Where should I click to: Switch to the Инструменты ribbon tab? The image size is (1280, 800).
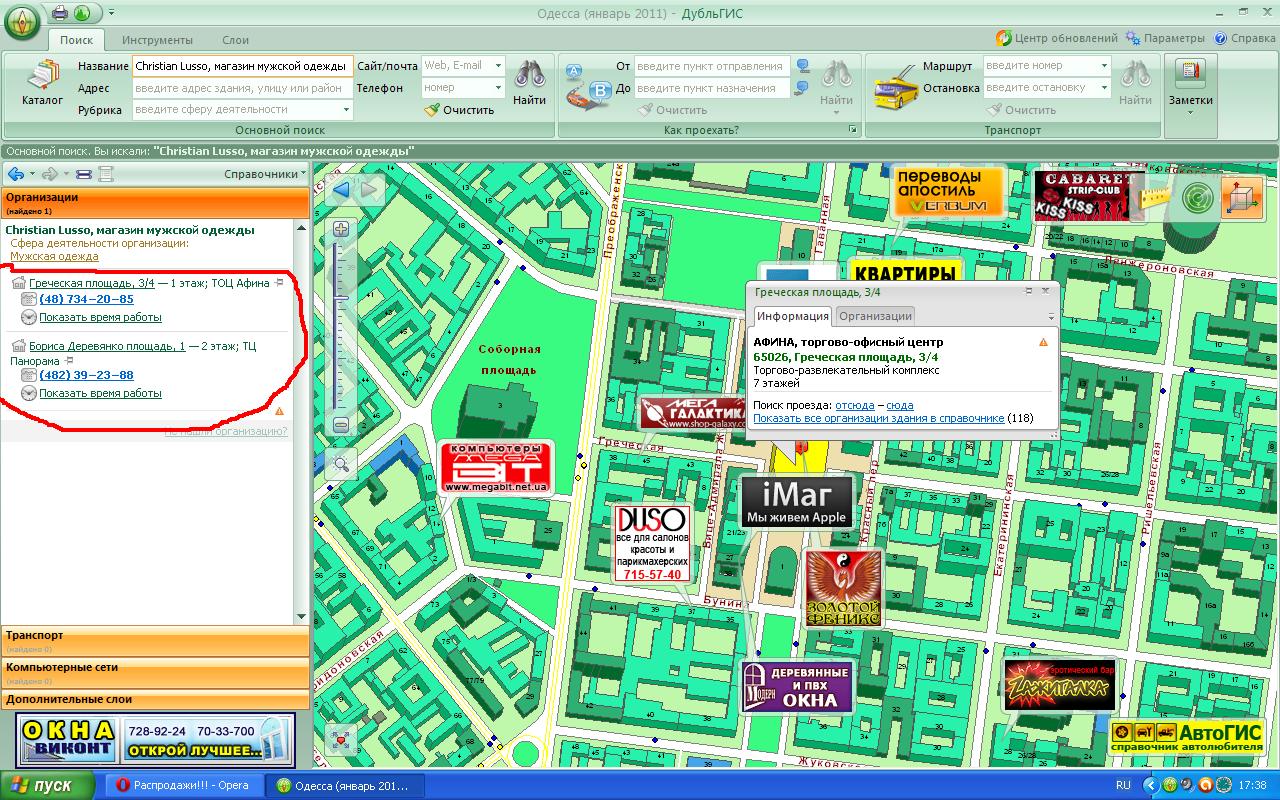coord(157,40)
